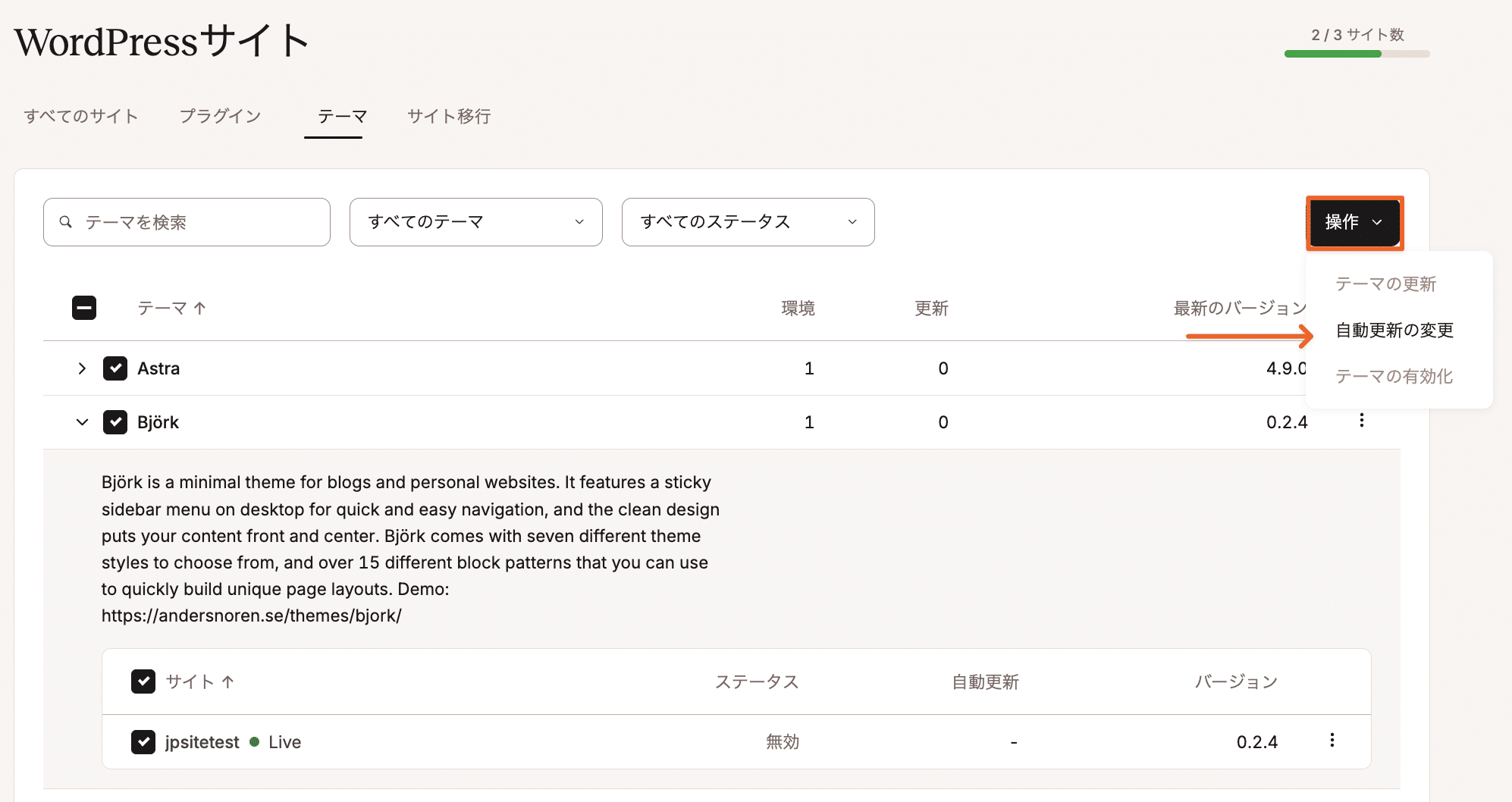Click the ステータス column header
The image size is (1512, 802).
point(758,682)
